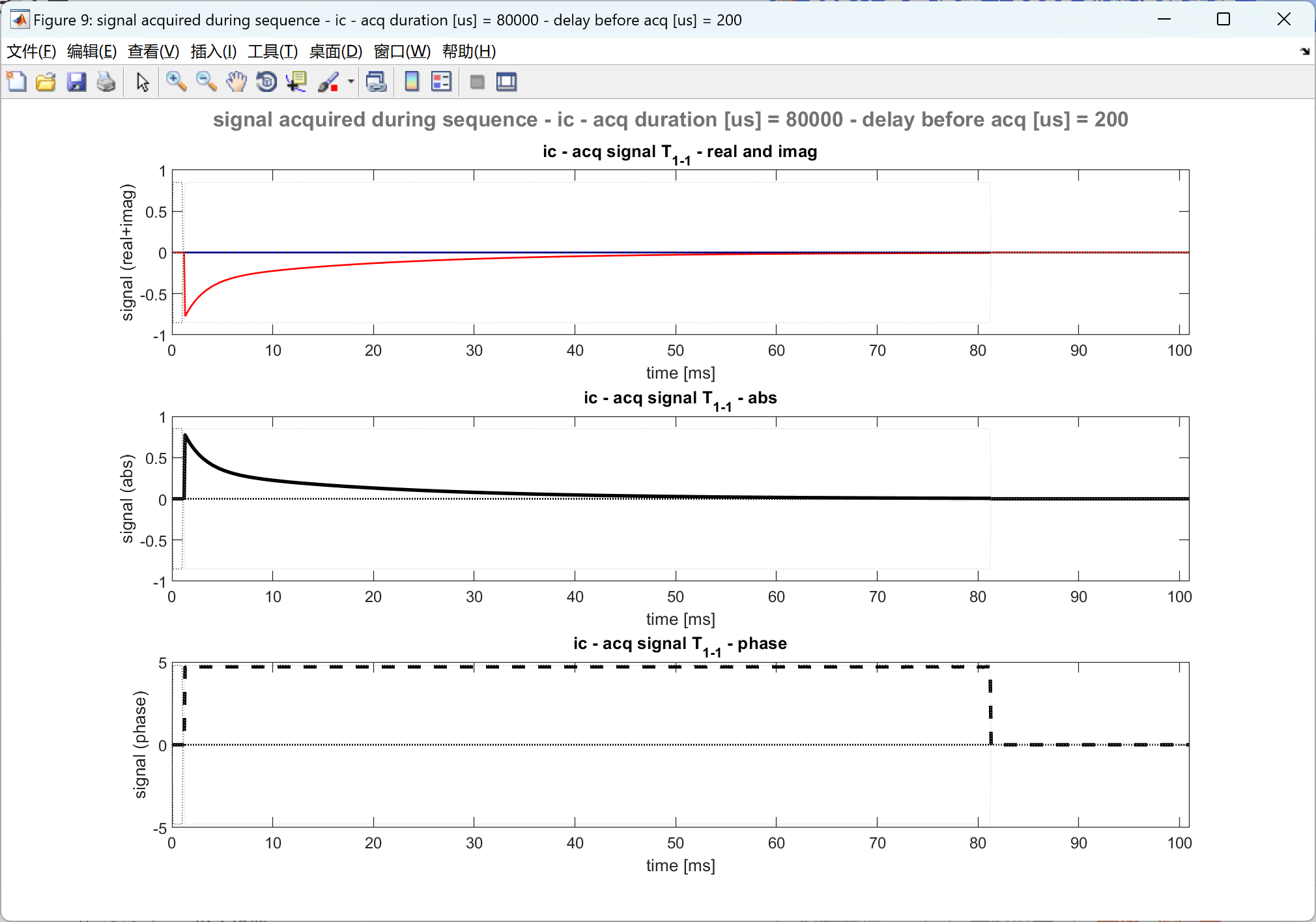Click the red curve in top plot

pos(274,270)
